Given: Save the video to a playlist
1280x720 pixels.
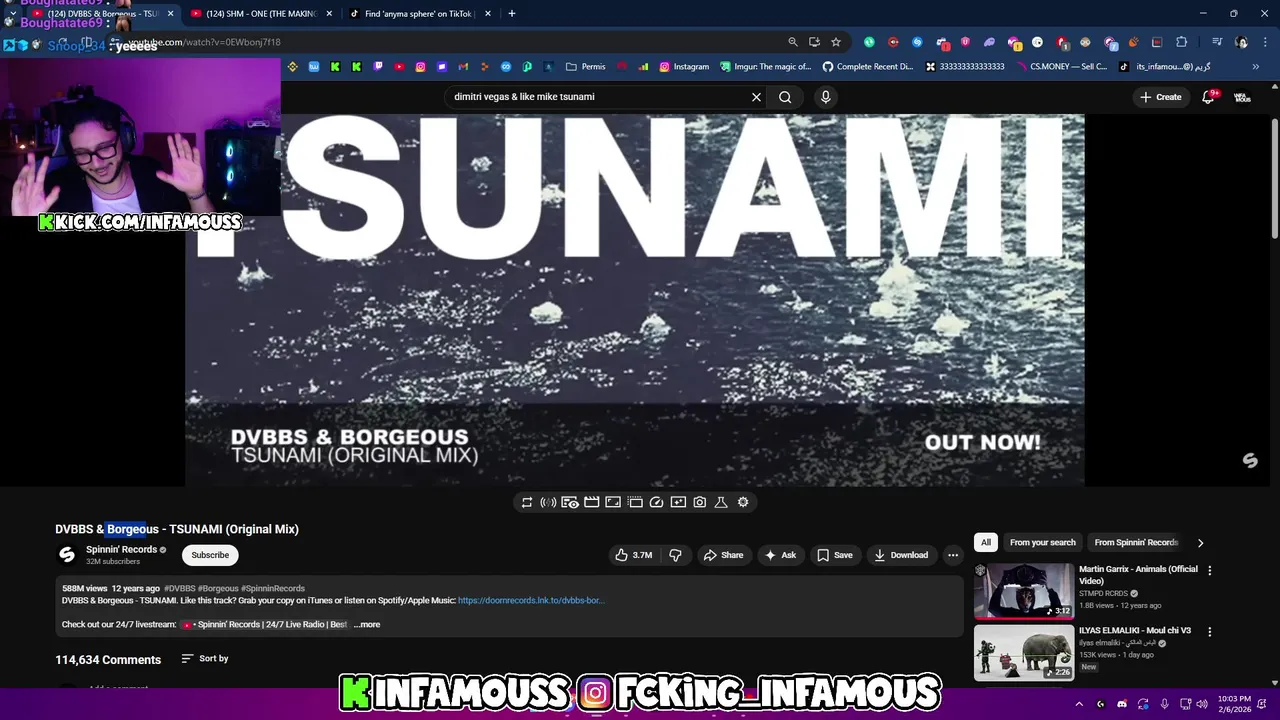Looking at the screenshot, I should [x=835, y=555].
